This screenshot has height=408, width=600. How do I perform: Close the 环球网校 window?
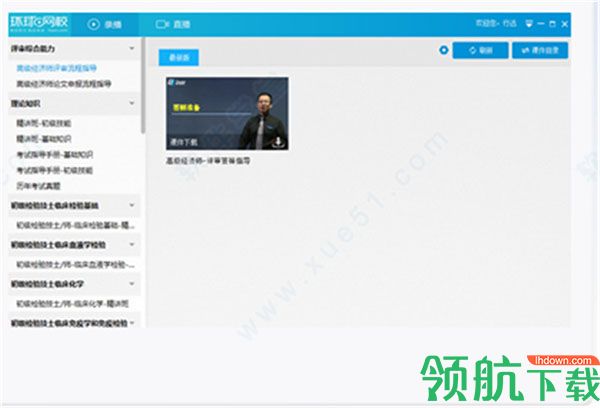[x=564, y=24]
